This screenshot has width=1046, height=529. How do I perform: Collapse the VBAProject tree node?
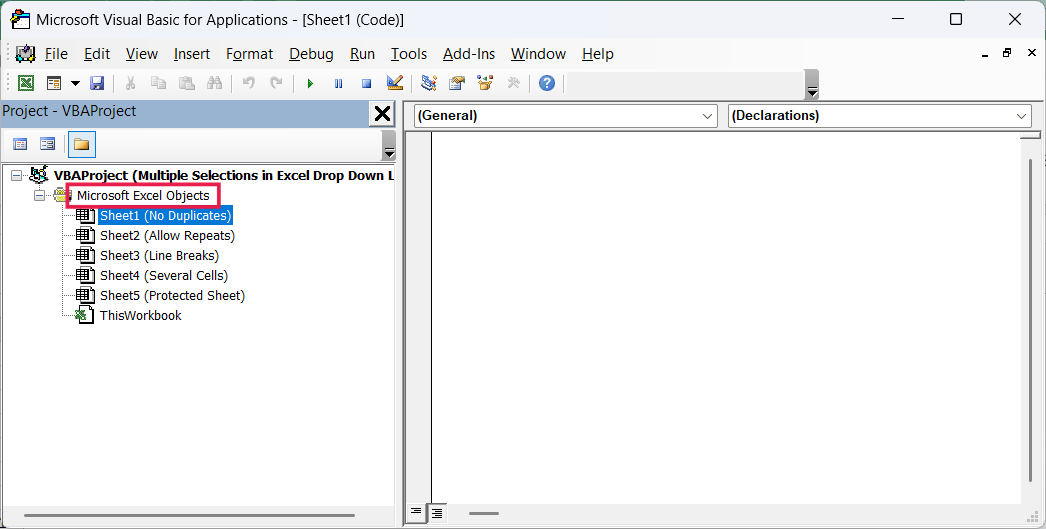(x=17, y=176)
